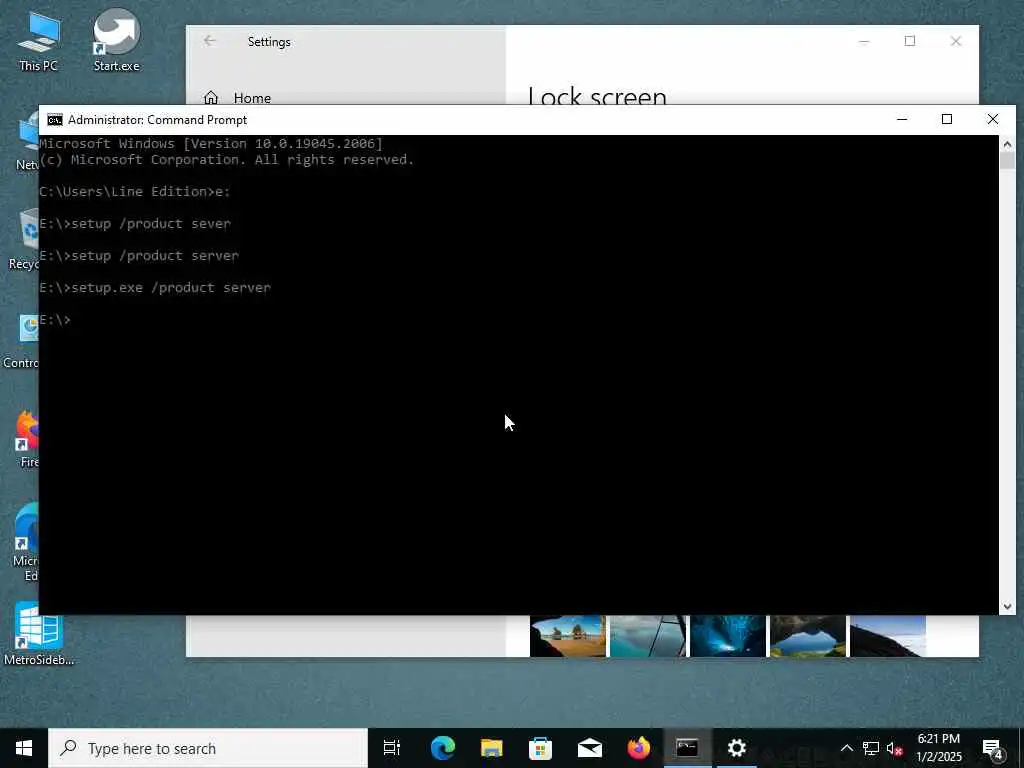Select the Settings gear on the taskbar
Viewport: 1024px width, 768px height.
[x=737, y=748]
